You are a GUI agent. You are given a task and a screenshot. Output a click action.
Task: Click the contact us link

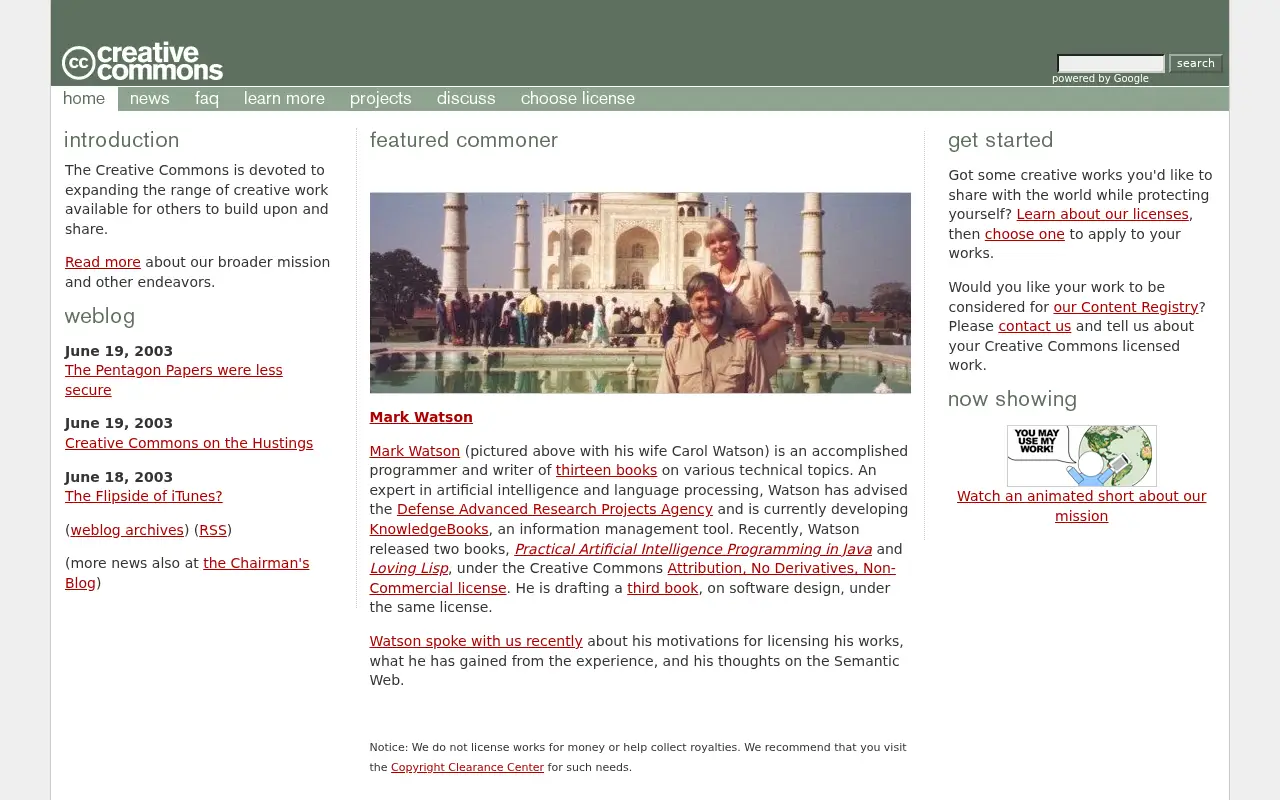tap(1034, 326)
